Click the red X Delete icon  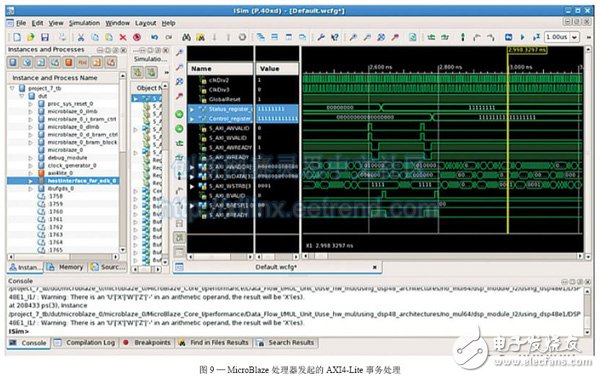pos(123,37)
